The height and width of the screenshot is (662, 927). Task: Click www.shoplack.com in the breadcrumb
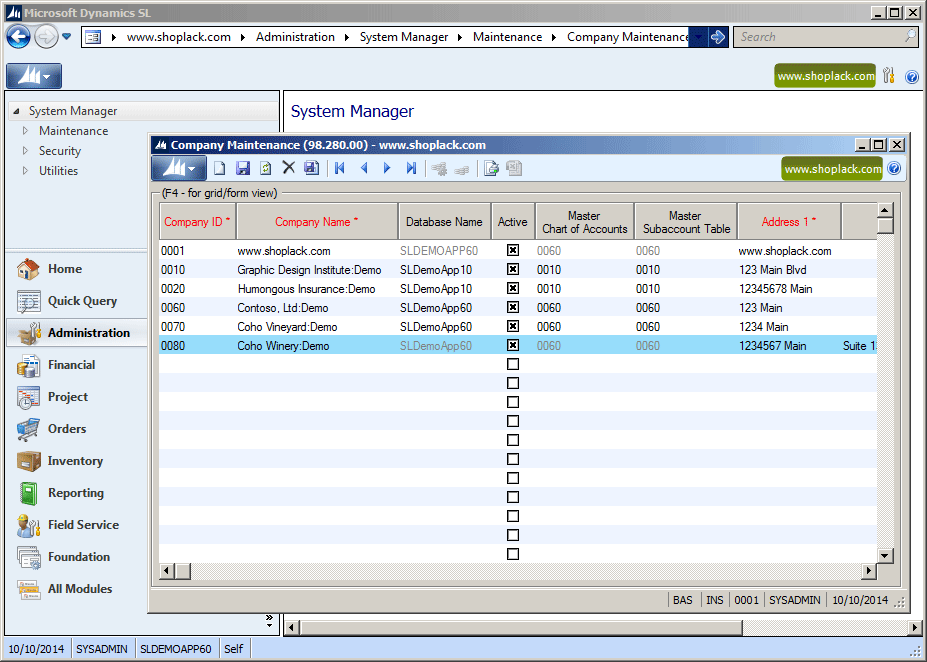tap(179, 37)
